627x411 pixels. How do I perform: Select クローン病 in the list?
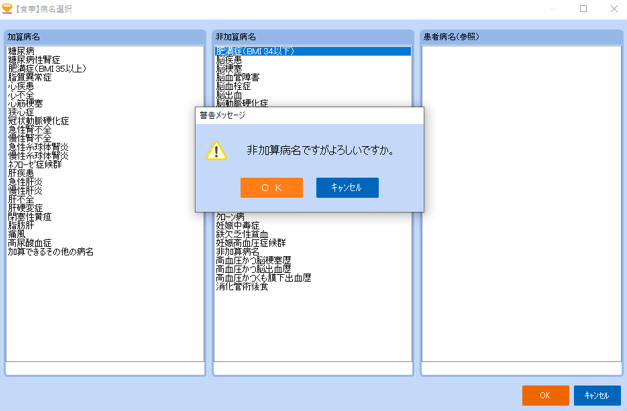[230, 217]
